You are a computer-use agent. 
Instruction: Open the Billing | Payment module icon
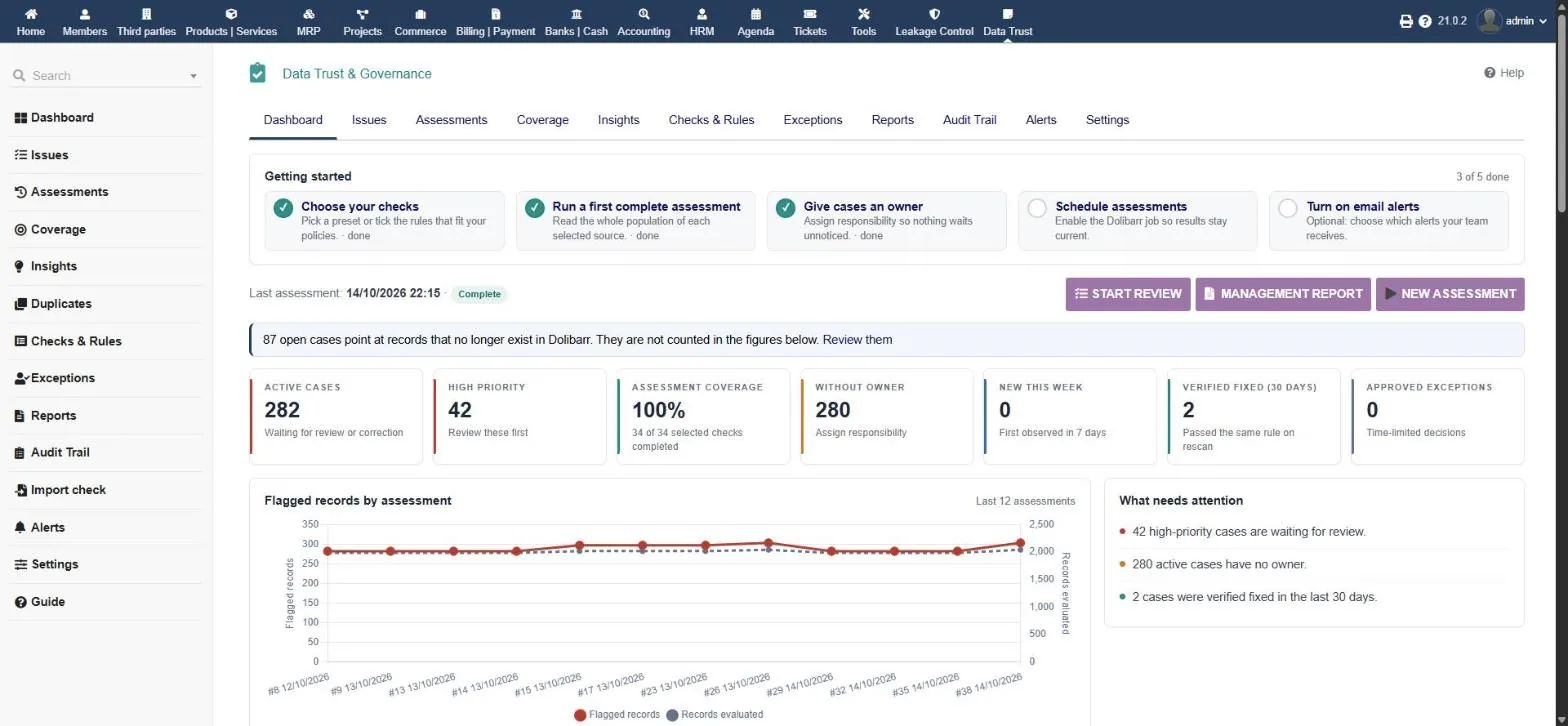[x=496, y=15]
